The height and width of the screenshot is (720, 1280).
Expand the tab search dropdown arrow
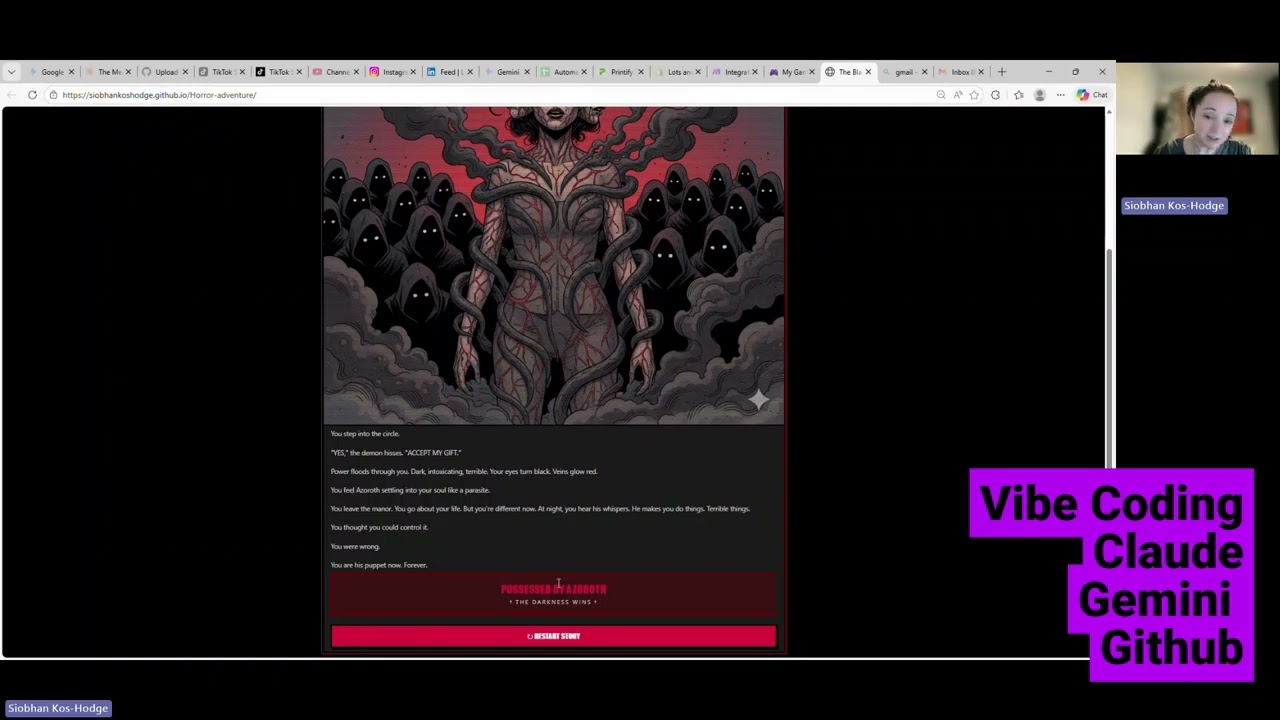click(11, 72)
